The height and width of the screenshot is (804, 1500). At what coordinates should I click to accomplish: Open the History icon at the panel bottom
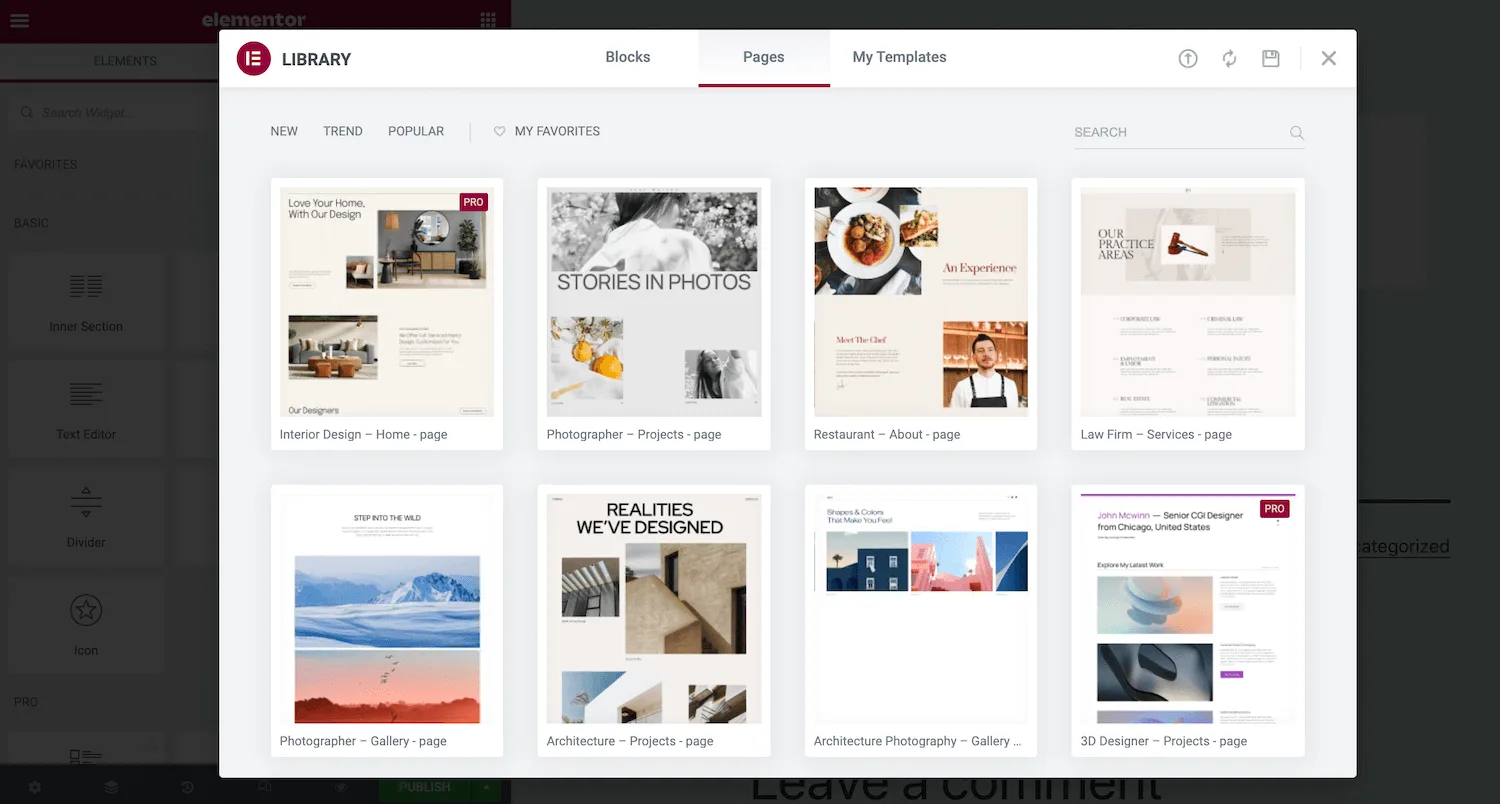(x=187, y=787)
